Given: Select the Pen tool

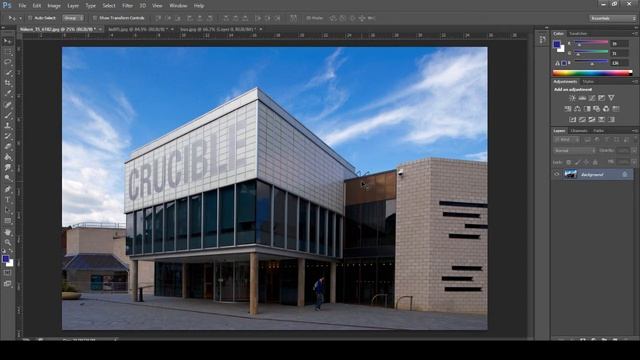Looking at the screenshot, I should point(7,189).
